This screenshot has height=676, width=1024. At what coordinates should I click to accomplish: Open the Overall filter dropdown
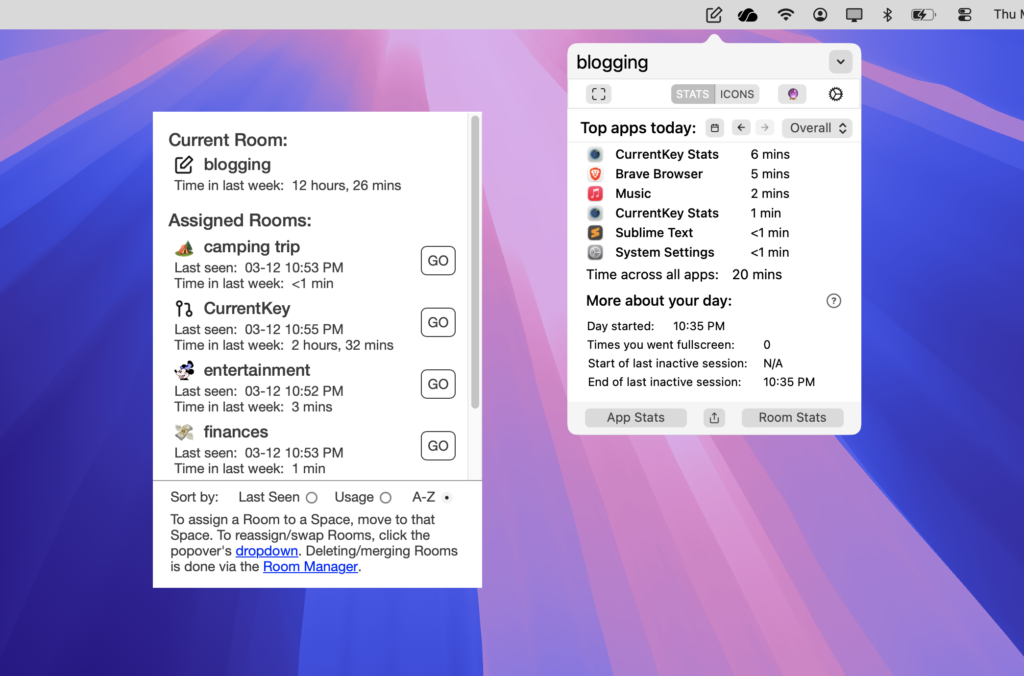[x=817, y=128]
